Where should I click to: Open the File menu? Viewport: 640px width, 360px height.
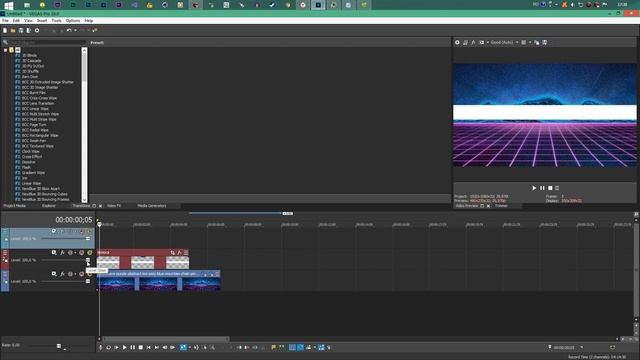click(x=5, y=20)
